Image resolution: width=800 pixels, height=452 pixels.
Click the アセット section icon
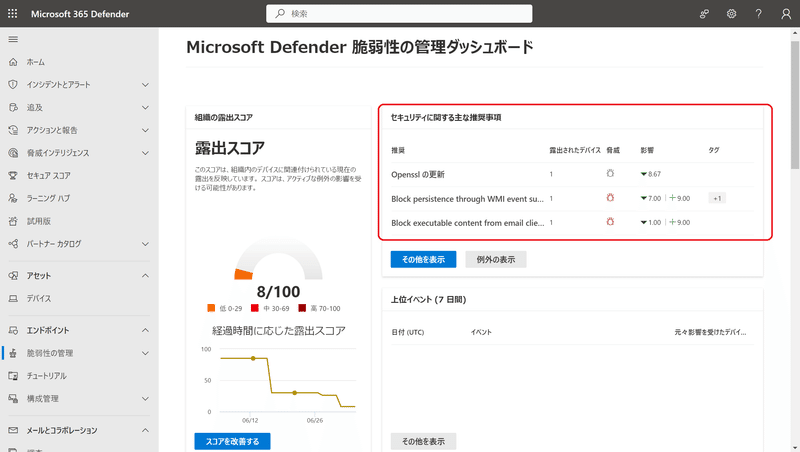point(13,275)
